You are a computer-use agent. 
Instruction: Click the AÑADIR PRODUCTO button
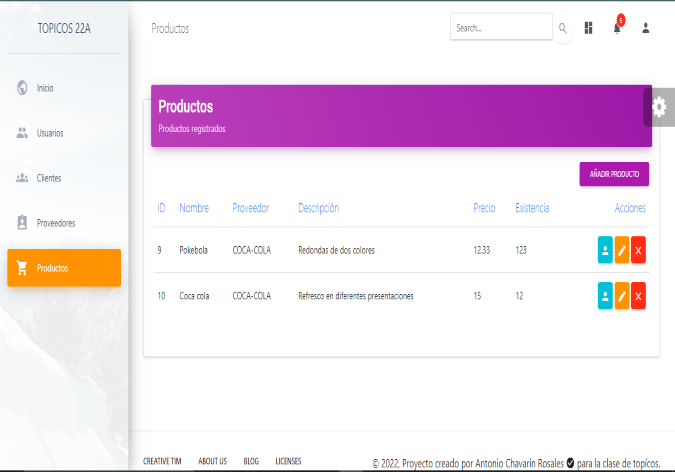click(614, 174)
